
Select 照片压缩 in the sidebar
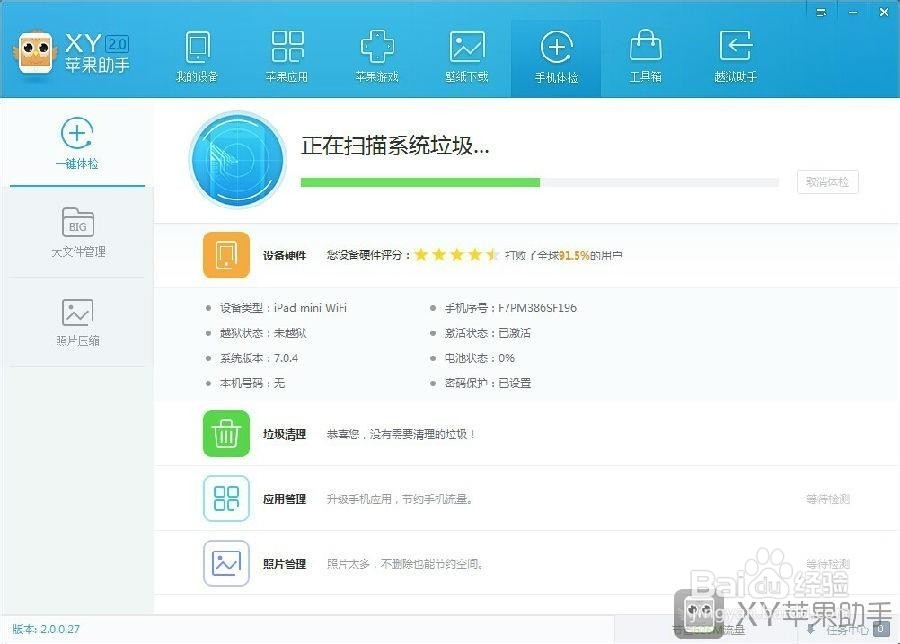[78, 320]
